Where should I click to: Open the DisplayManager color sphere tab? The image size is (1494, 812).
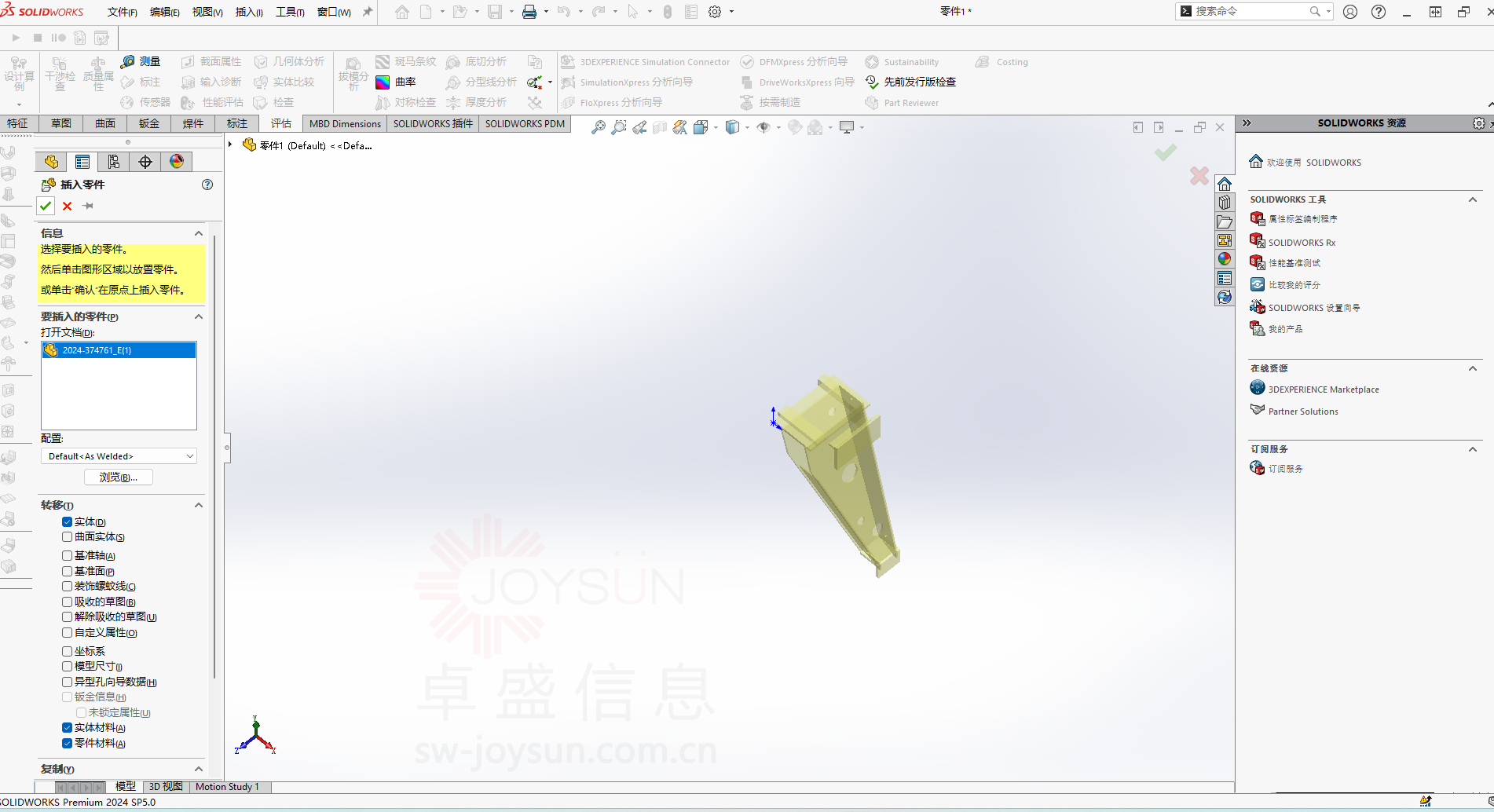point(177,162)
